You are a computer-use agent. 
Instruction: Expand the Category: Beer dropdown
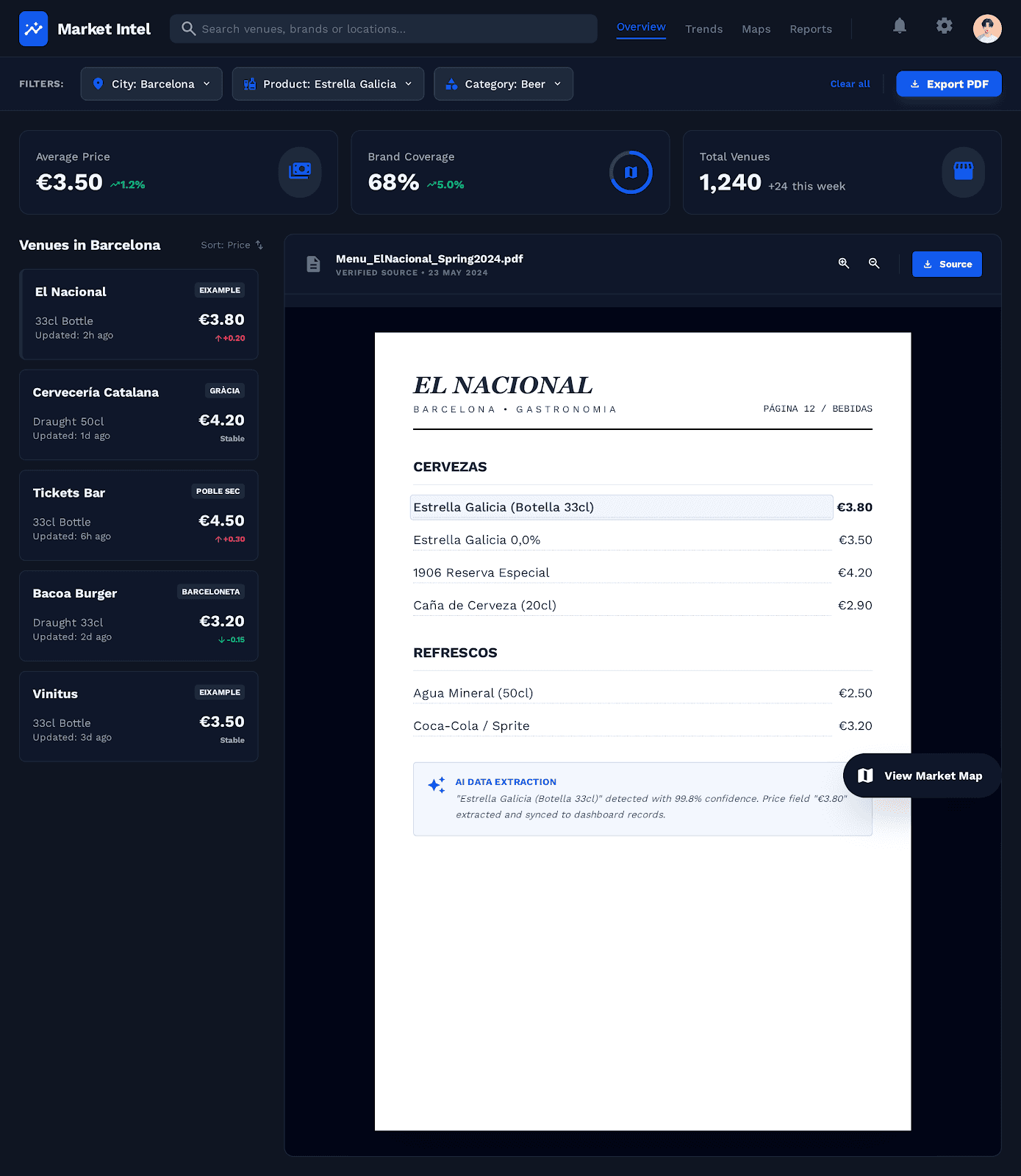[x=504, y=84]
